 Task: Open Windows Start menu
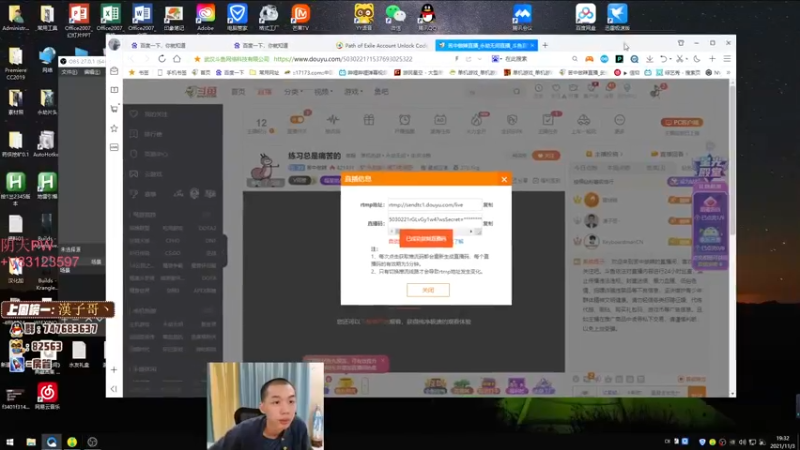(x=10, y=442)
